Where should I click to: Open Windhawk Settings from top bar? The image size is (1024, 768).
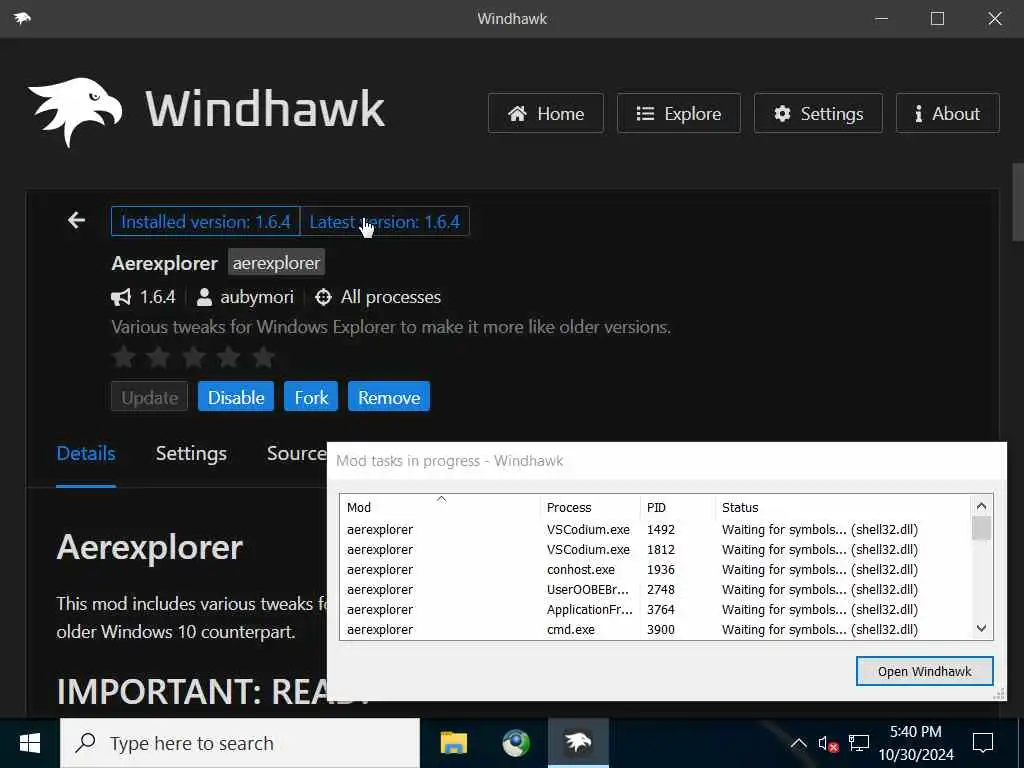click(818, 114)
